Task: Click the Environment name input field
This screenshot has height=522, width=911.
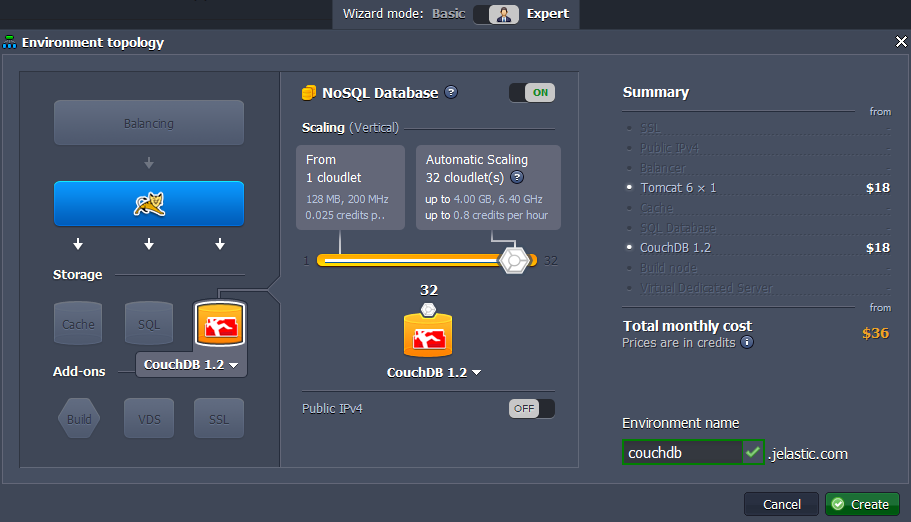Action: 682,452
